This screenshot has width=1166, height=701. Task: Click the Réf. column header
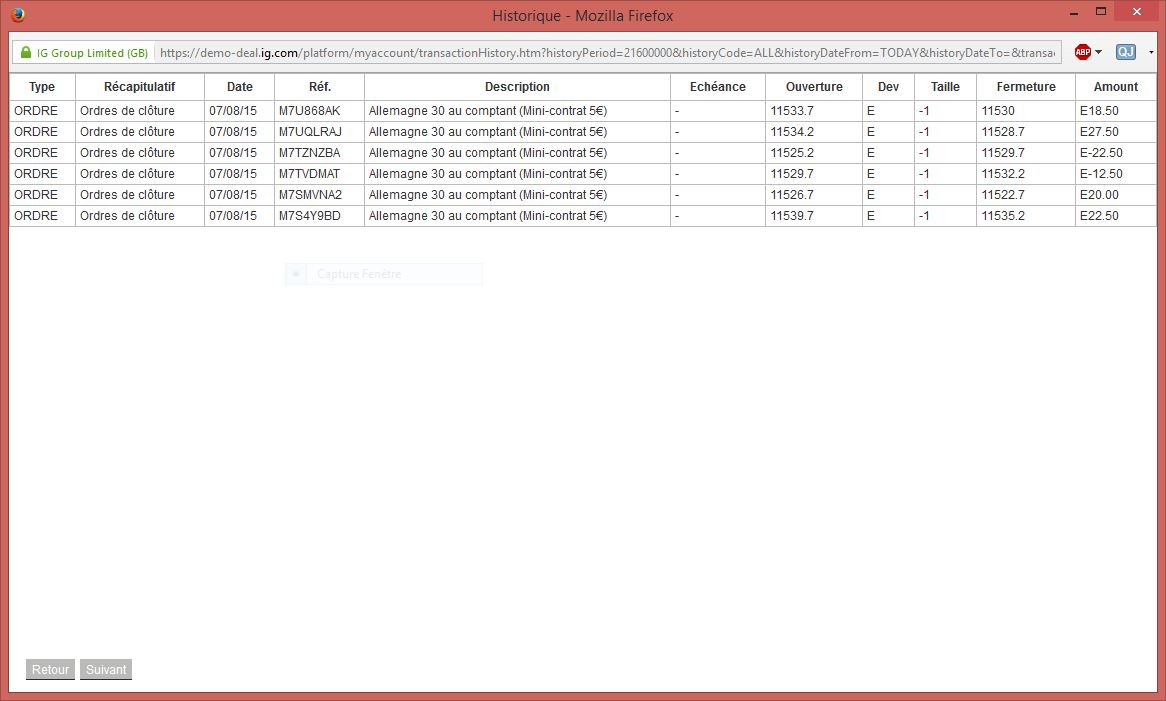pyautogui.click(x=320, y=87)
